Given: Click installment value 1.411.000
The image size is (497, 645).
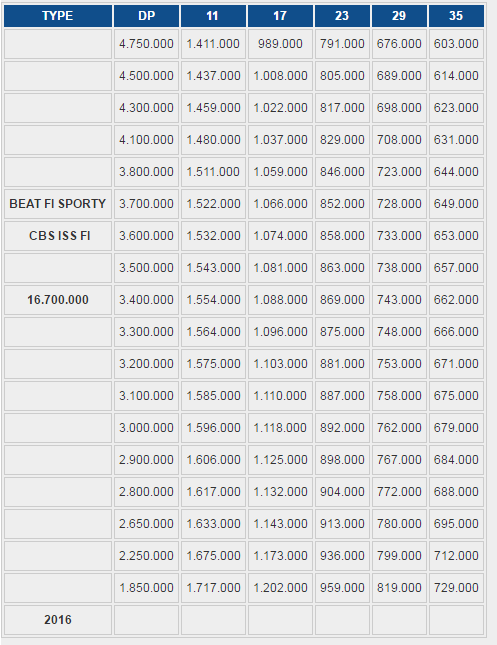Looking at the screenshot, I should point(213,44).
